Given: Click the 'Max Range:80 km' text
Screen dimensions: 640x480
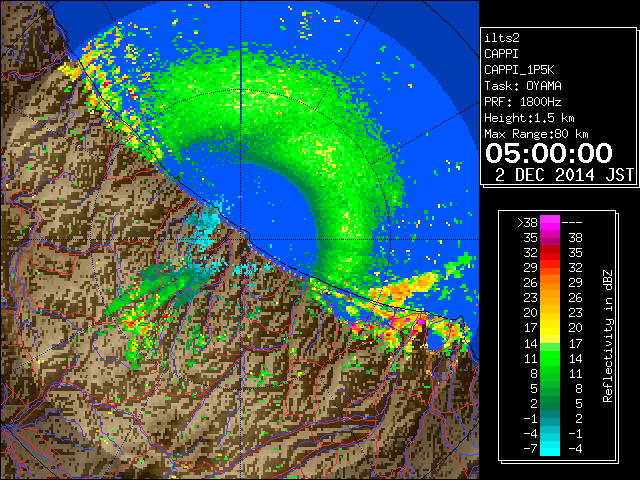Looking at the screenshot, I should [536, 134].
